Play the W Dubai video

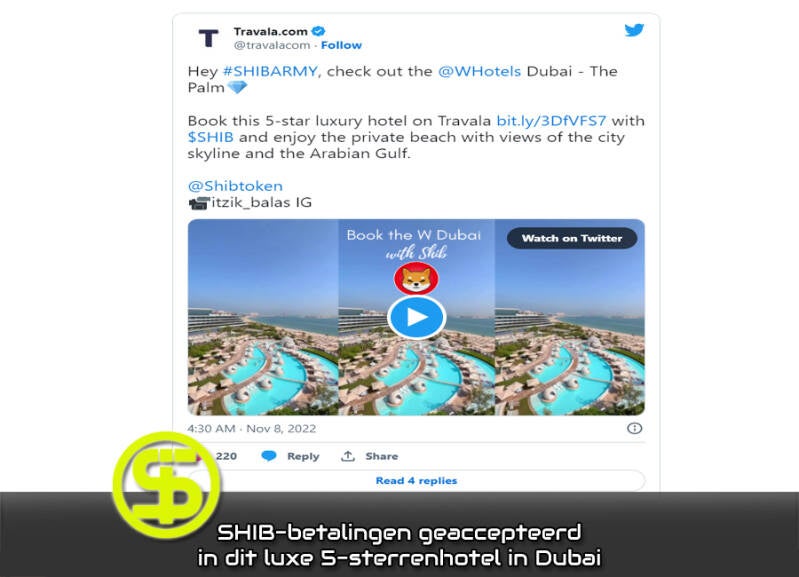click(417, 317)
